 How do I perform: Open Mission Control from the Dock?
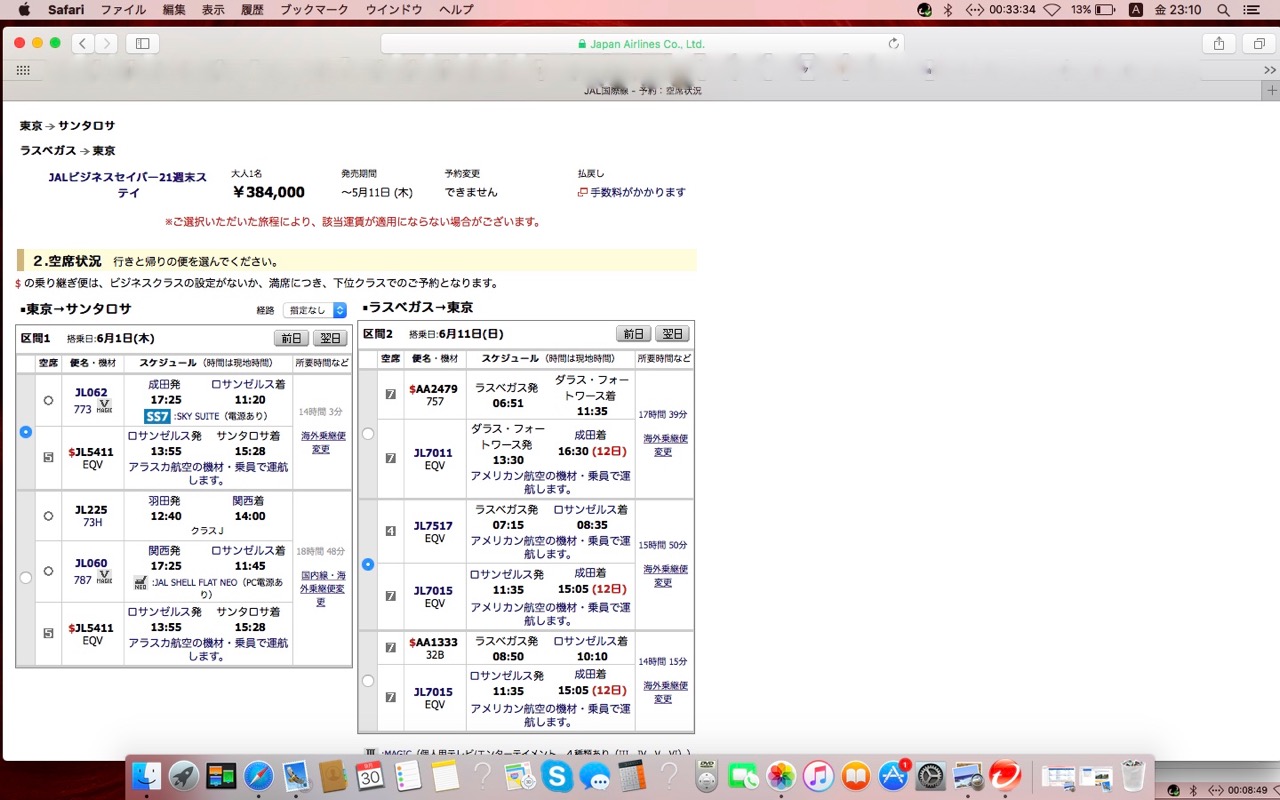(x=221, y=776)
